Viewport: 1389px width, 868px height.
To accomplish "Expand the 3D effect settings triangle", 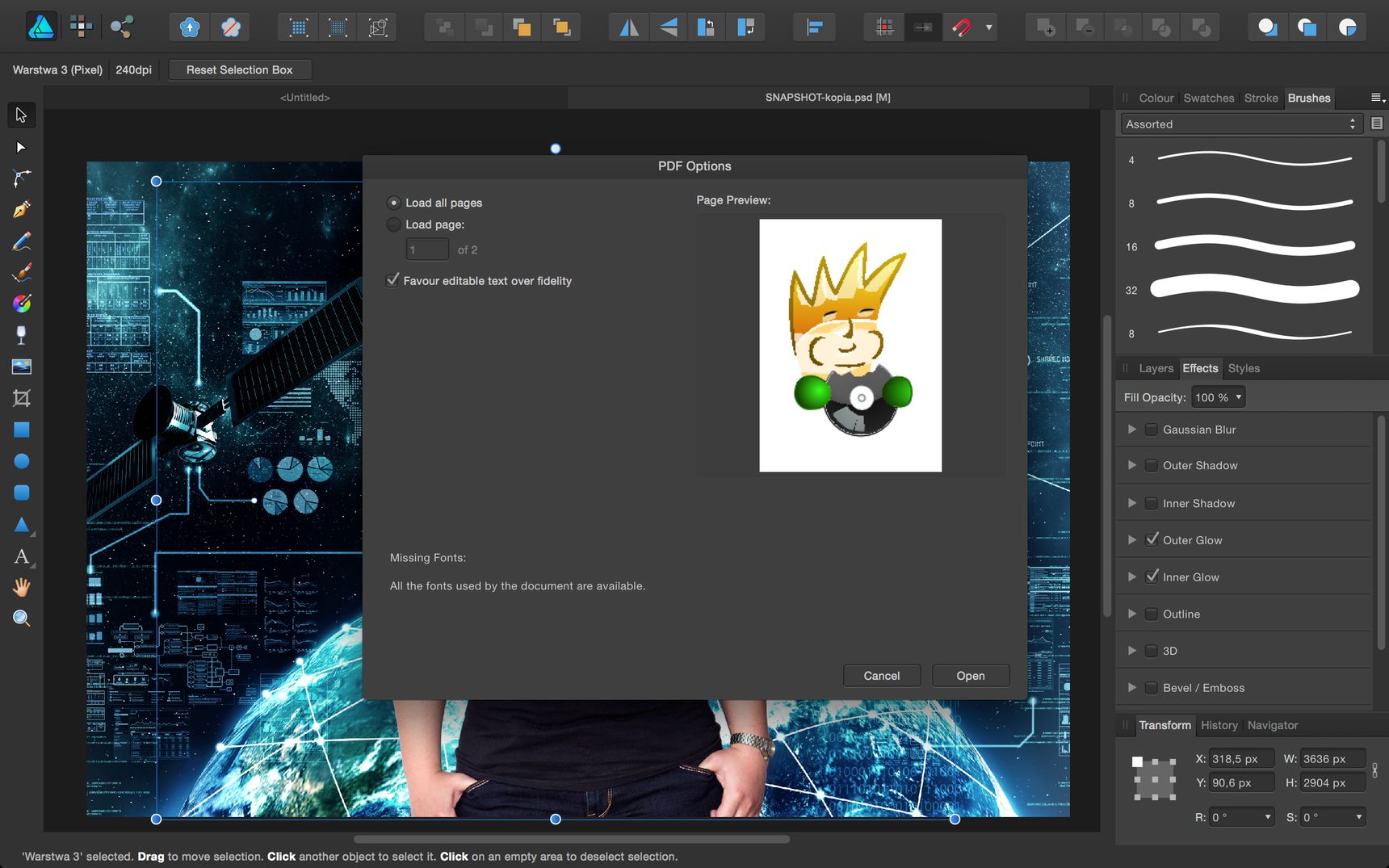I will pyautogui.click(x=1131, y=651).
